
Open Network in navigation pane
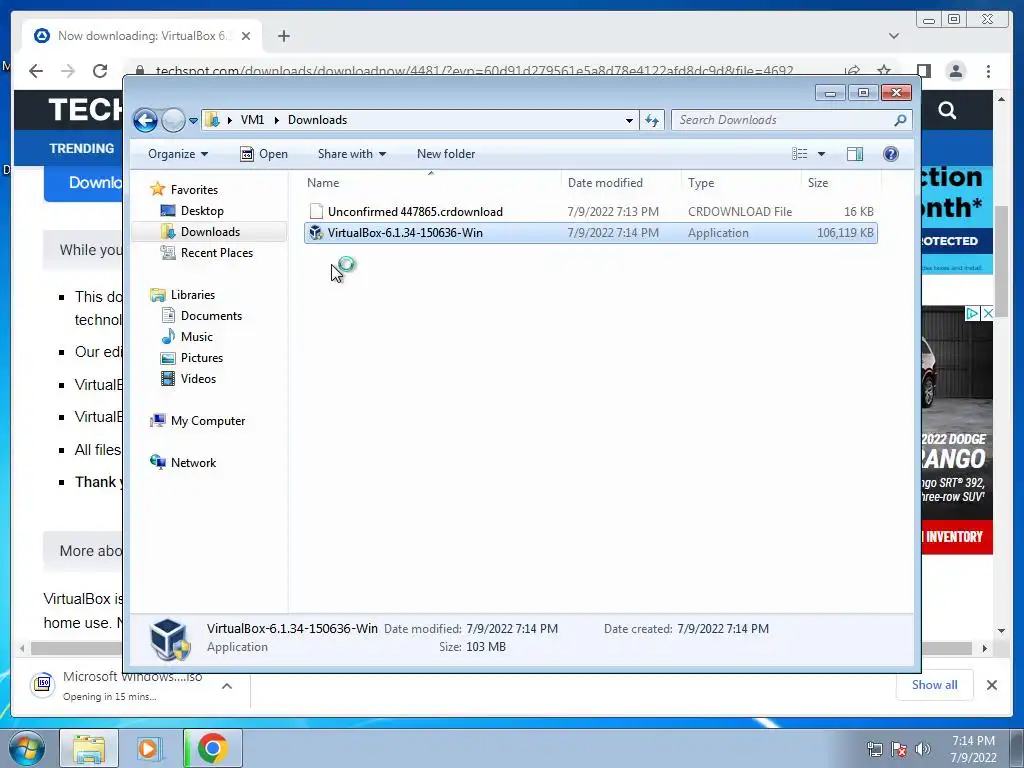coord(193,463)
